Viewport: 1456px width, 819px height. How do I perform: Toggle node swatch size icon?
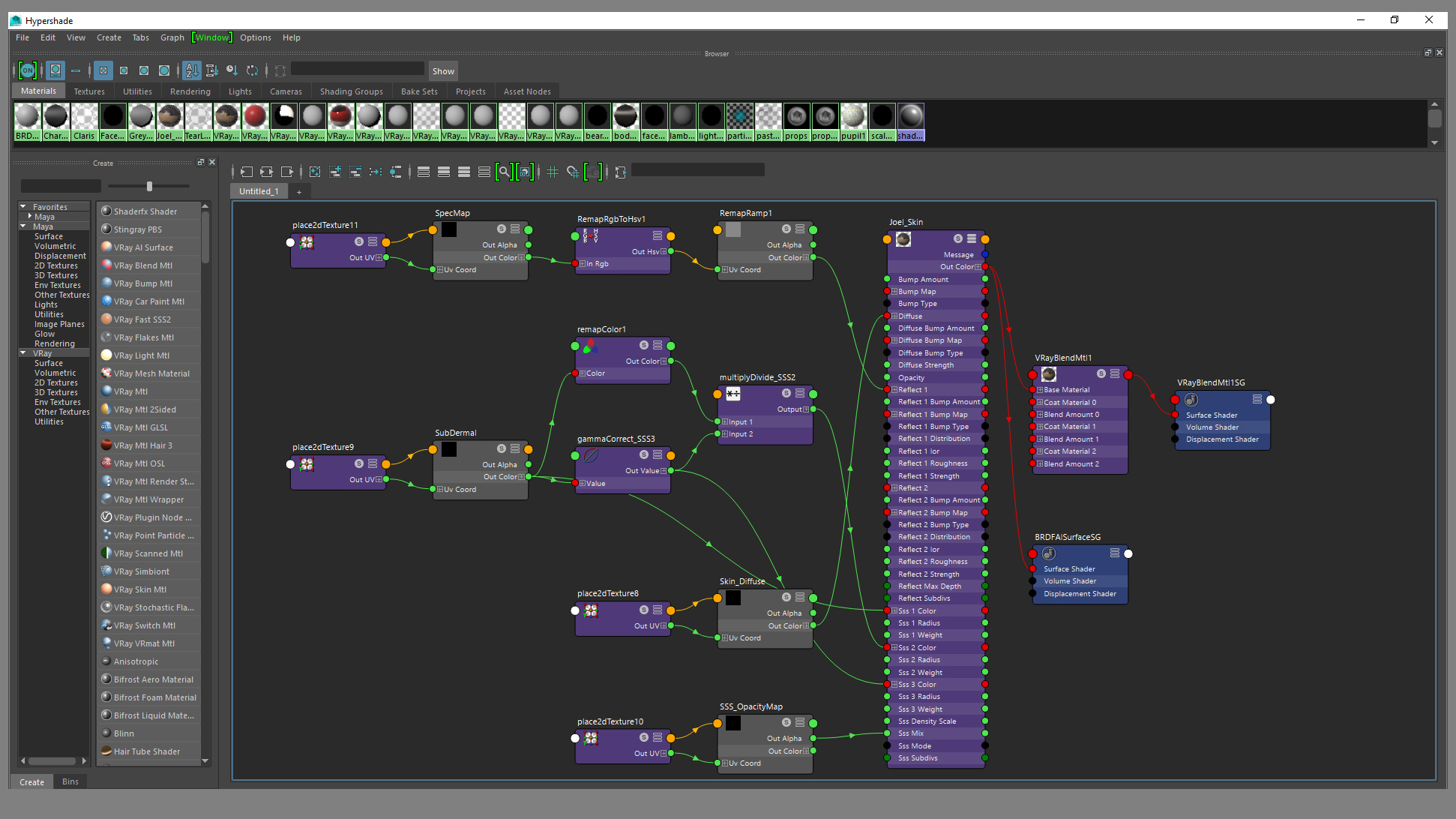point(525,172)
